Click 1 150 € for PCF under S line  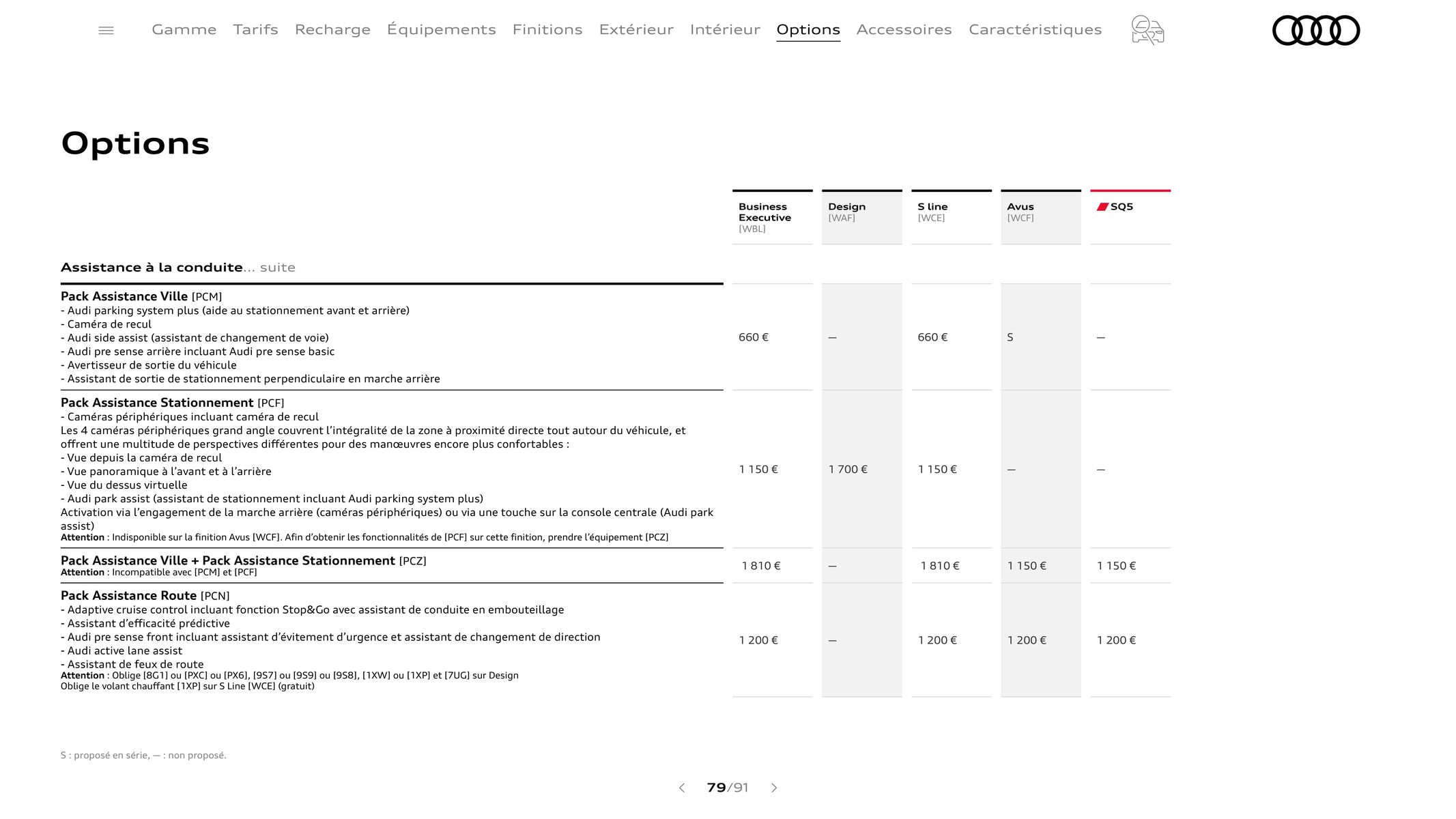pos(937,470)
